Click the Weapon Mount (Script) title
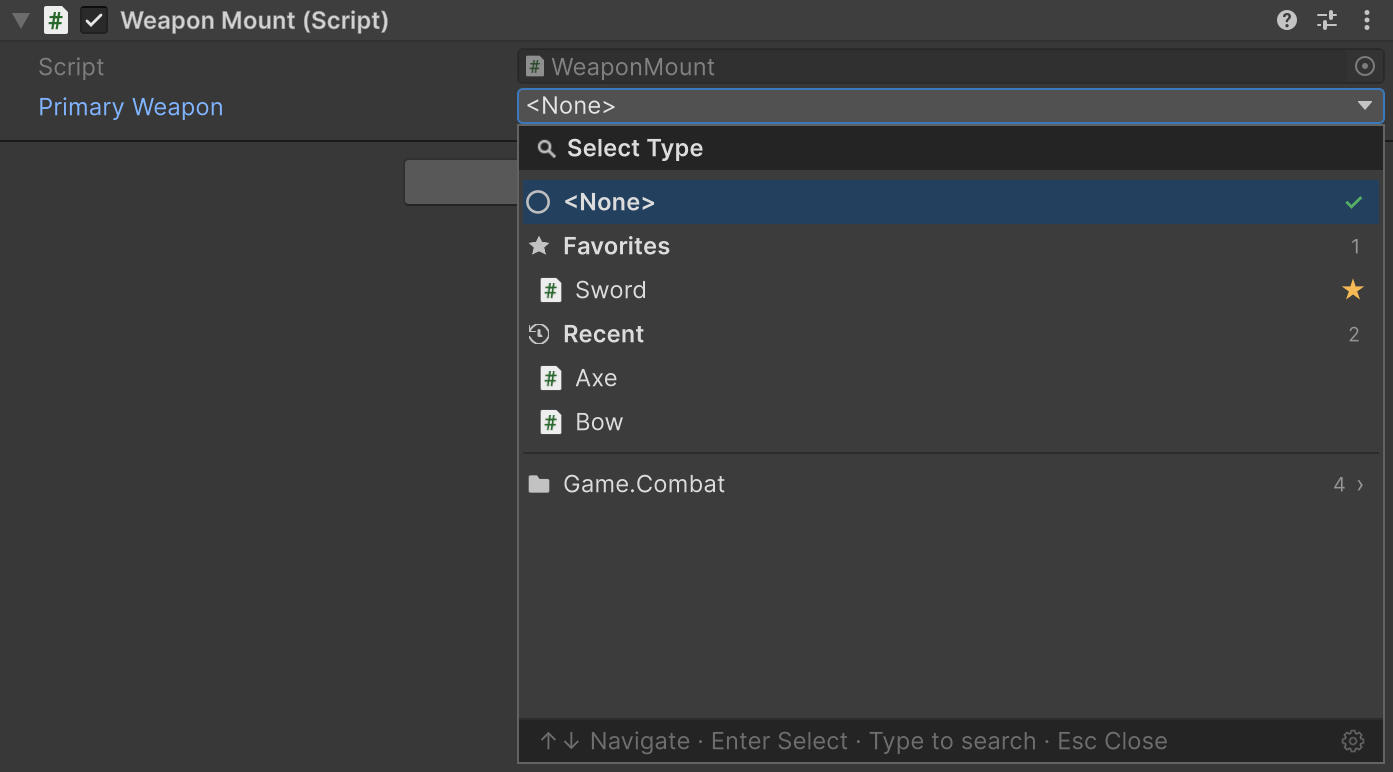Image resolution: width=1393 pixels, height=772 pixels. (254, 20)
